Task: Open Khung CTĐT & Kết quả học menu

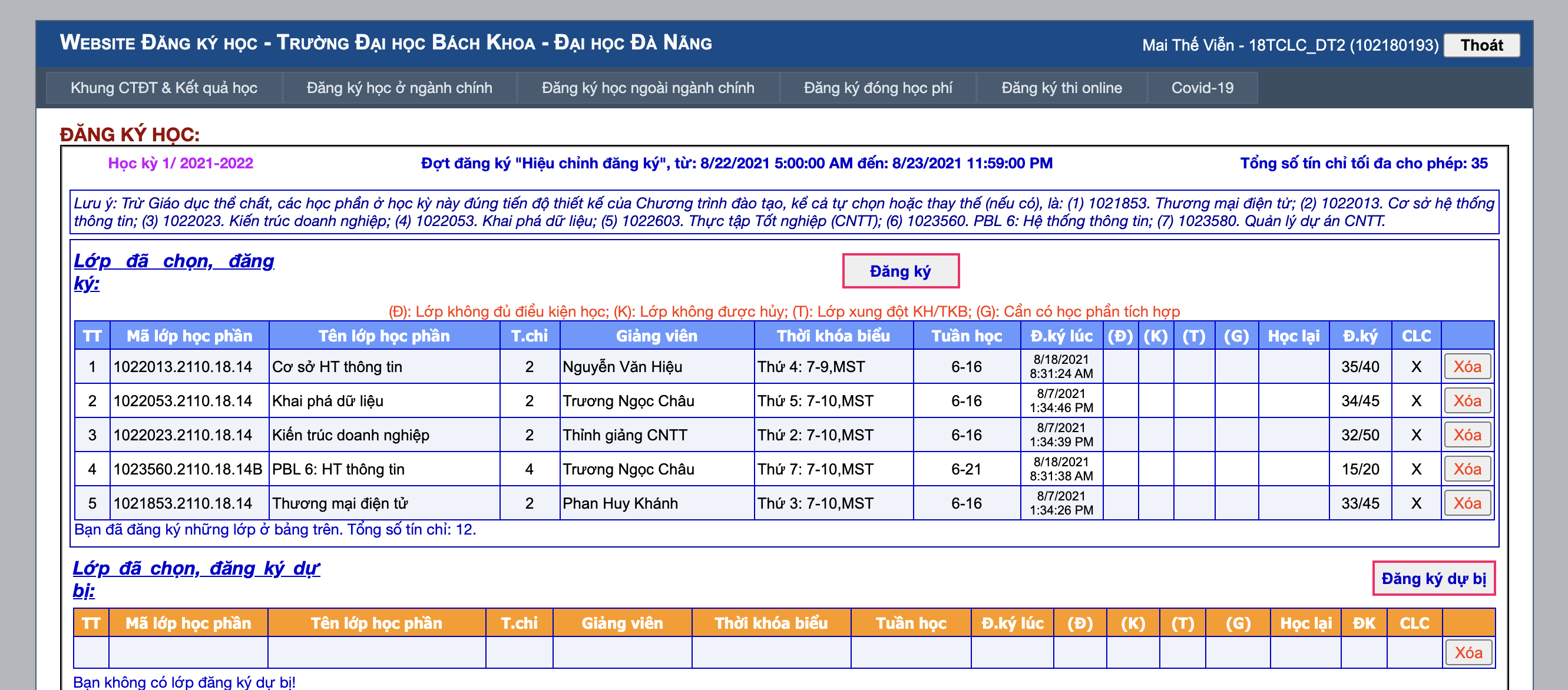Action: (x=164, y=88)
